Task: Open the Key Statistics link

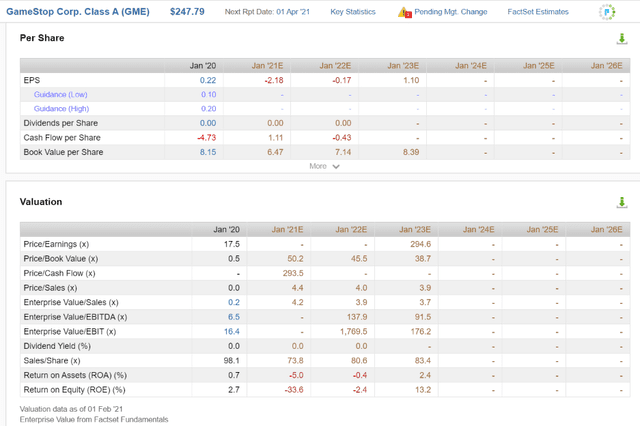Action: pos(353,12)
